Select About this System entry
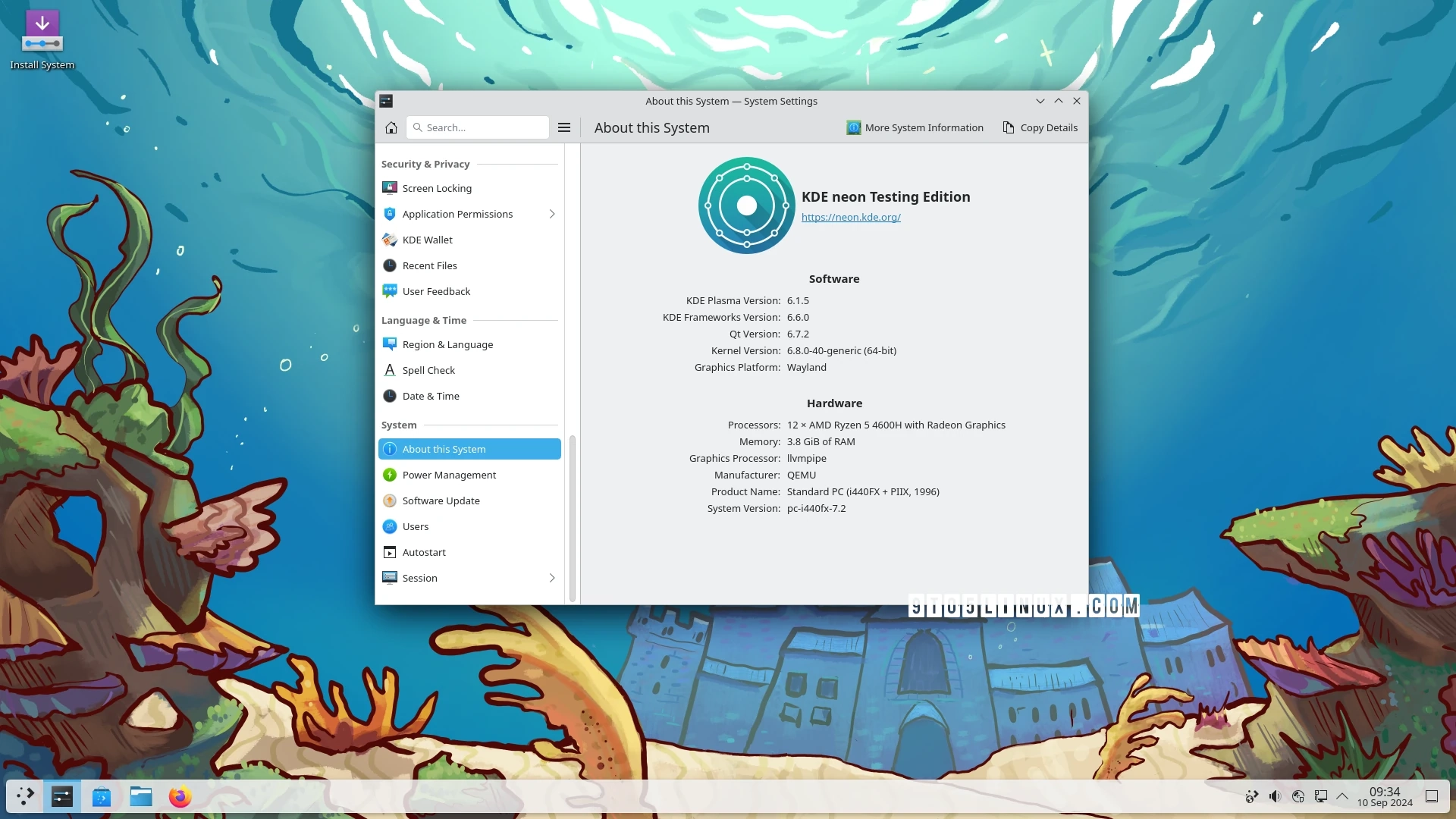This screenshot has width=1456, height=819. tap(469, 449)
